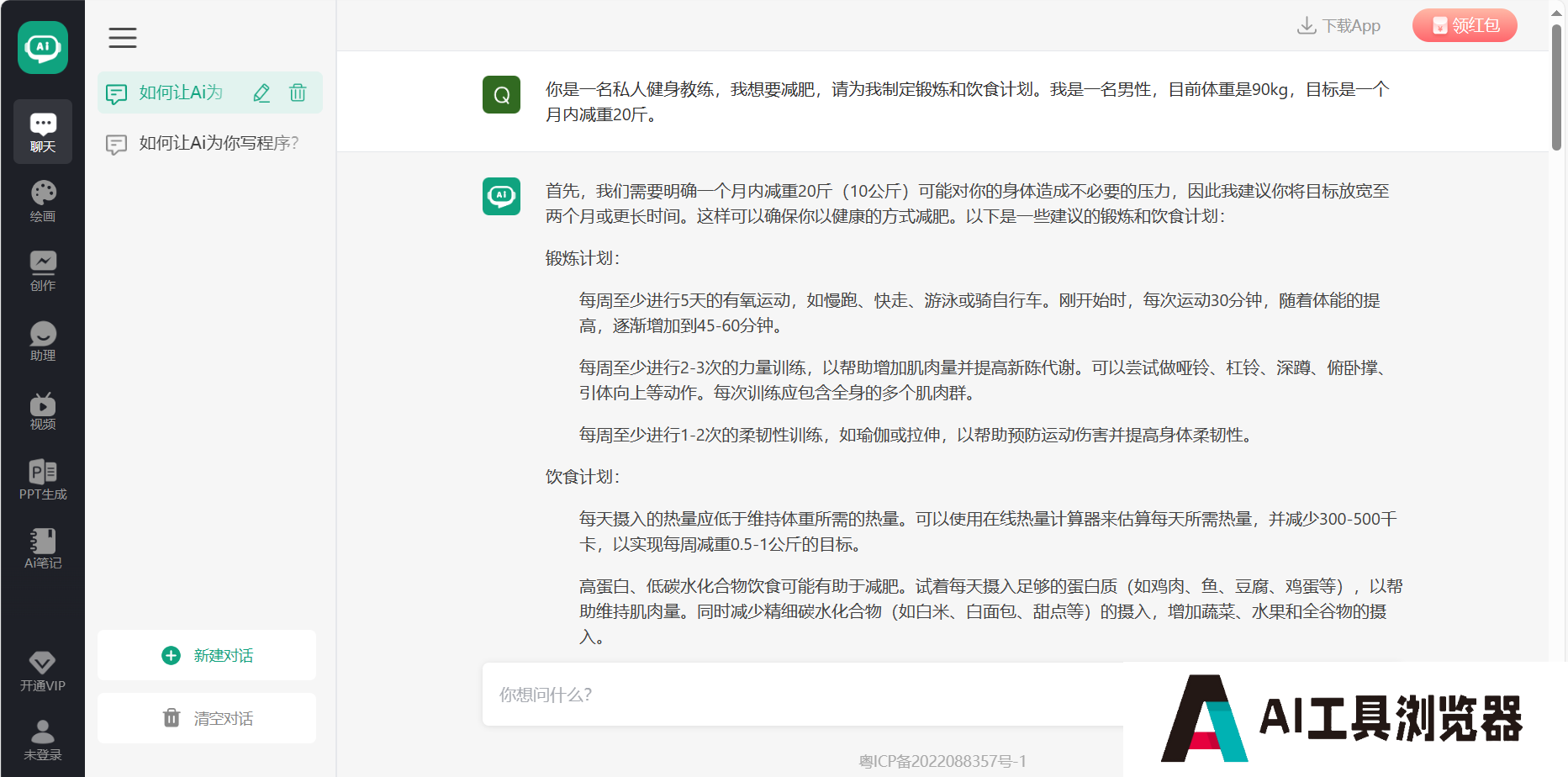Edit the selected conversation title
This screenshot has height=777, width=1568.
tap(261, 93)
